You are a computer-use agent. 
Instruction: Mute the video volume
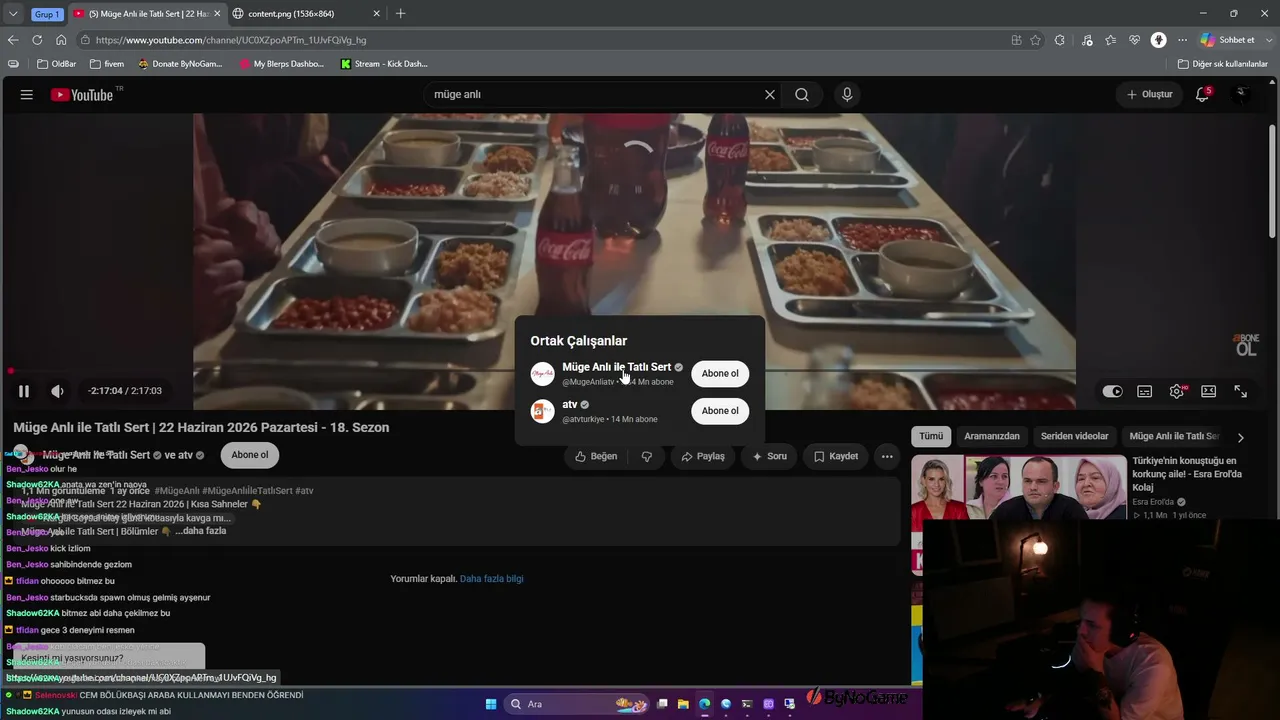click(57, 391)
